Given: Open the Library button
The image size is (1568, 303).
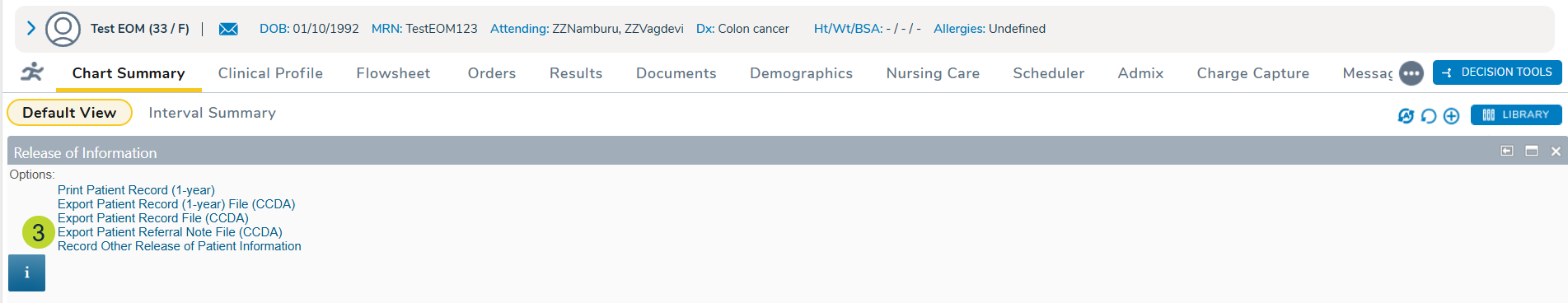Looking at the screenshot, I should click(x=1516, y=114).
